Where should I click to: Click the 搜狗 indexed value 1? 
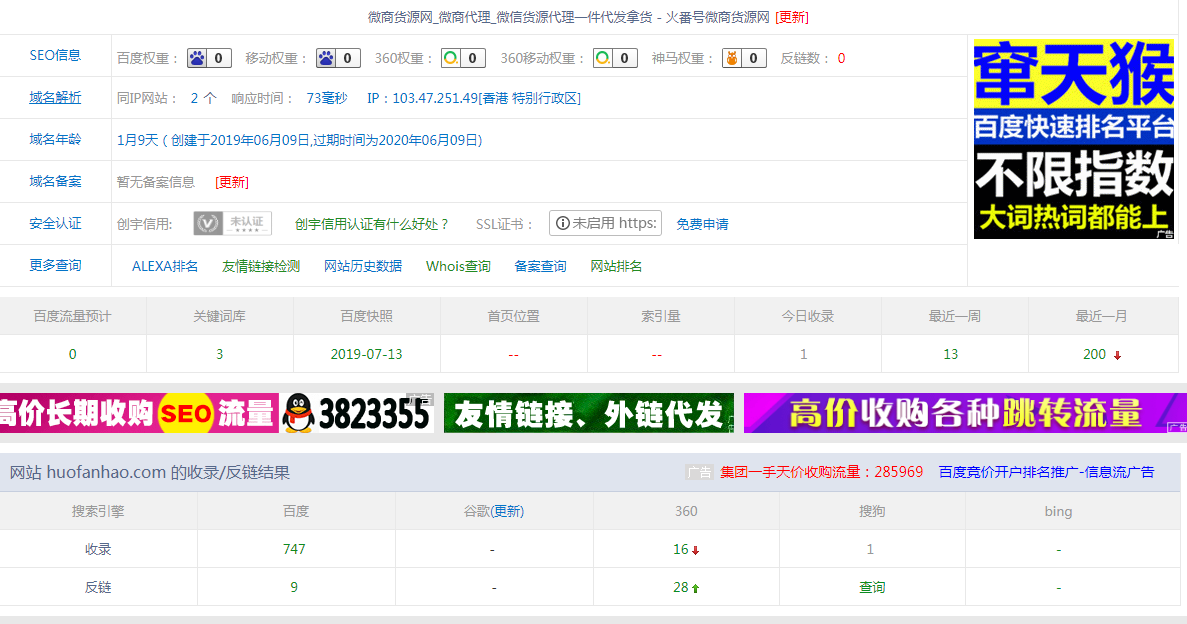tap(870, 549)
